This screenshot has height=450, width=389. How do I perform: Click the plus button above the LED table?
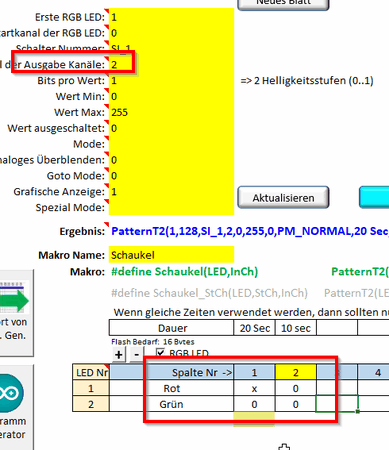tap(119, 354)
